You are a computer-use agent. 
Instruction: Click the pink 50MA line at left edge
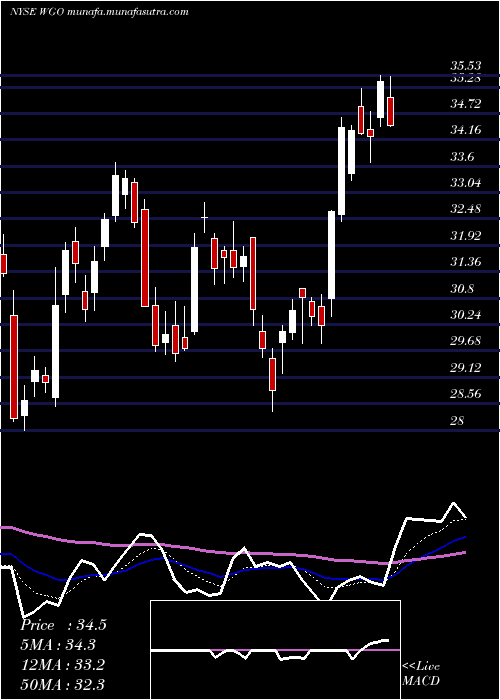pyautogui.click(x=5, y=528)
